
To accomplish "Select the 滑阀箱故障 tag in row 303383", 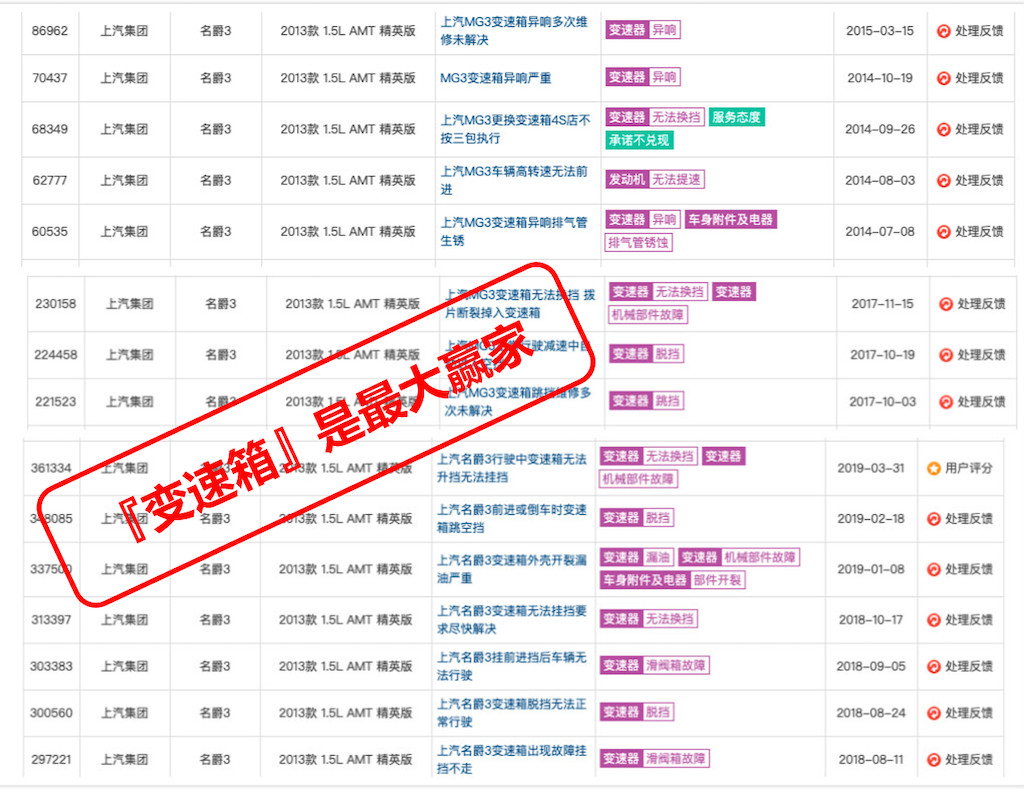I will point(675,666).
